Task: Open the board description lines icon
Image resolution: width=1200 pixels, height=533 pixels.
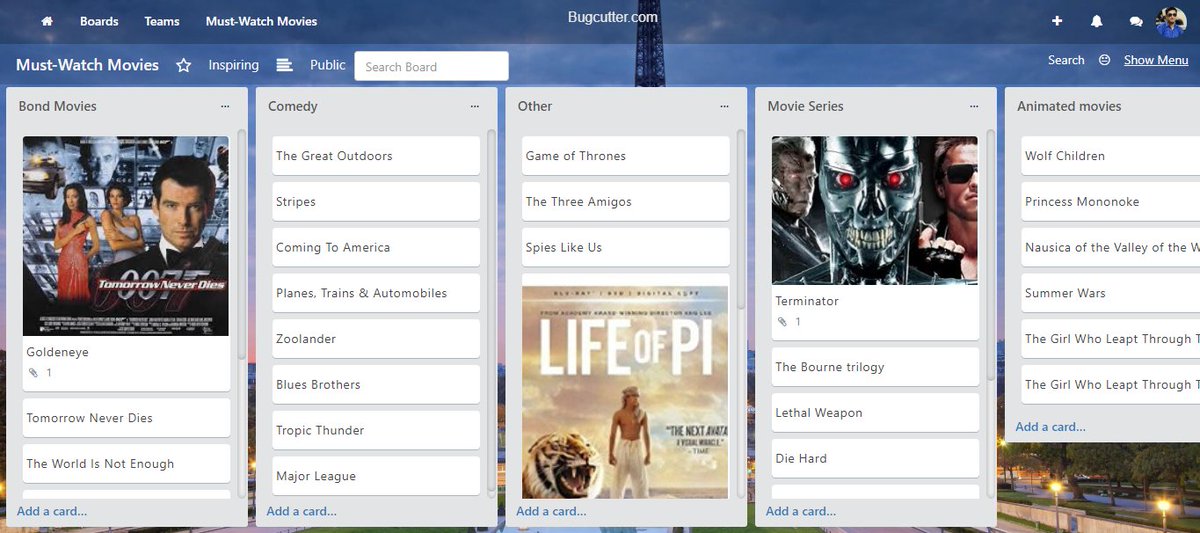Action: tap(284, 65)
